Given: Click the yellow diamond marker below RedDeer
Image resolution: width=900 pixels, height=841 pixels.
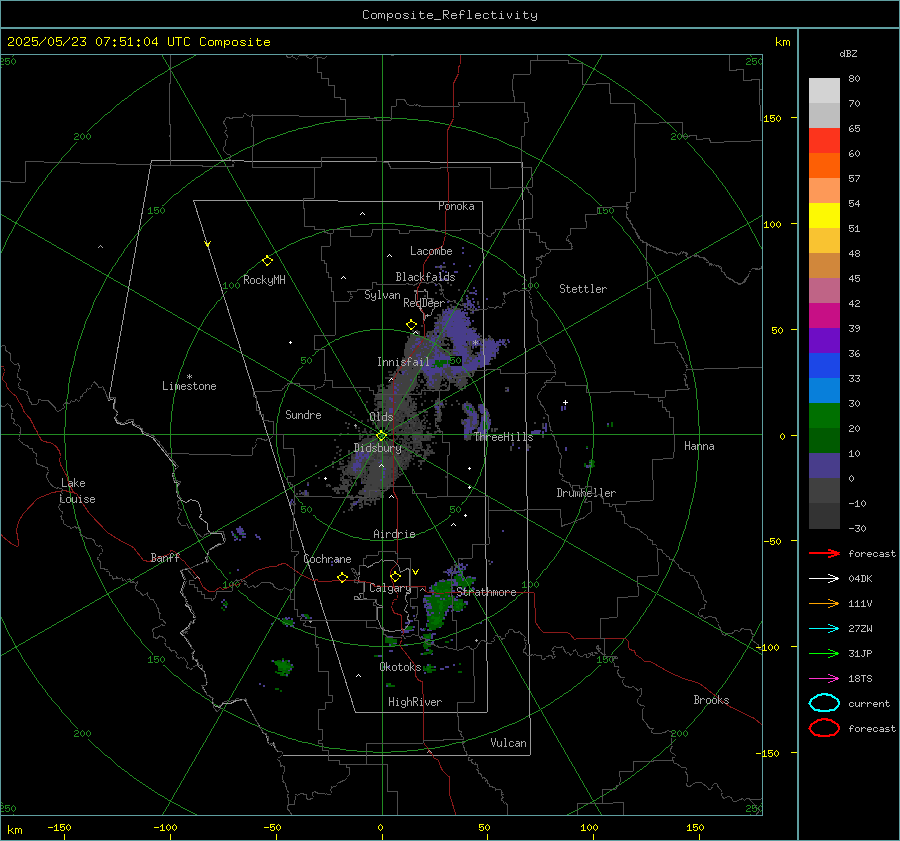Looking at the screenshot, I should 412,325.
